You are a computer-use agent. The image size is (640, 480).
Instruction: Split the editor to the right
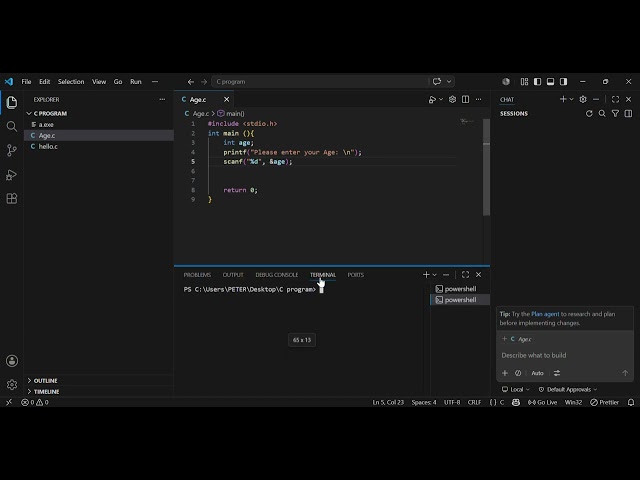coord(465,99)
